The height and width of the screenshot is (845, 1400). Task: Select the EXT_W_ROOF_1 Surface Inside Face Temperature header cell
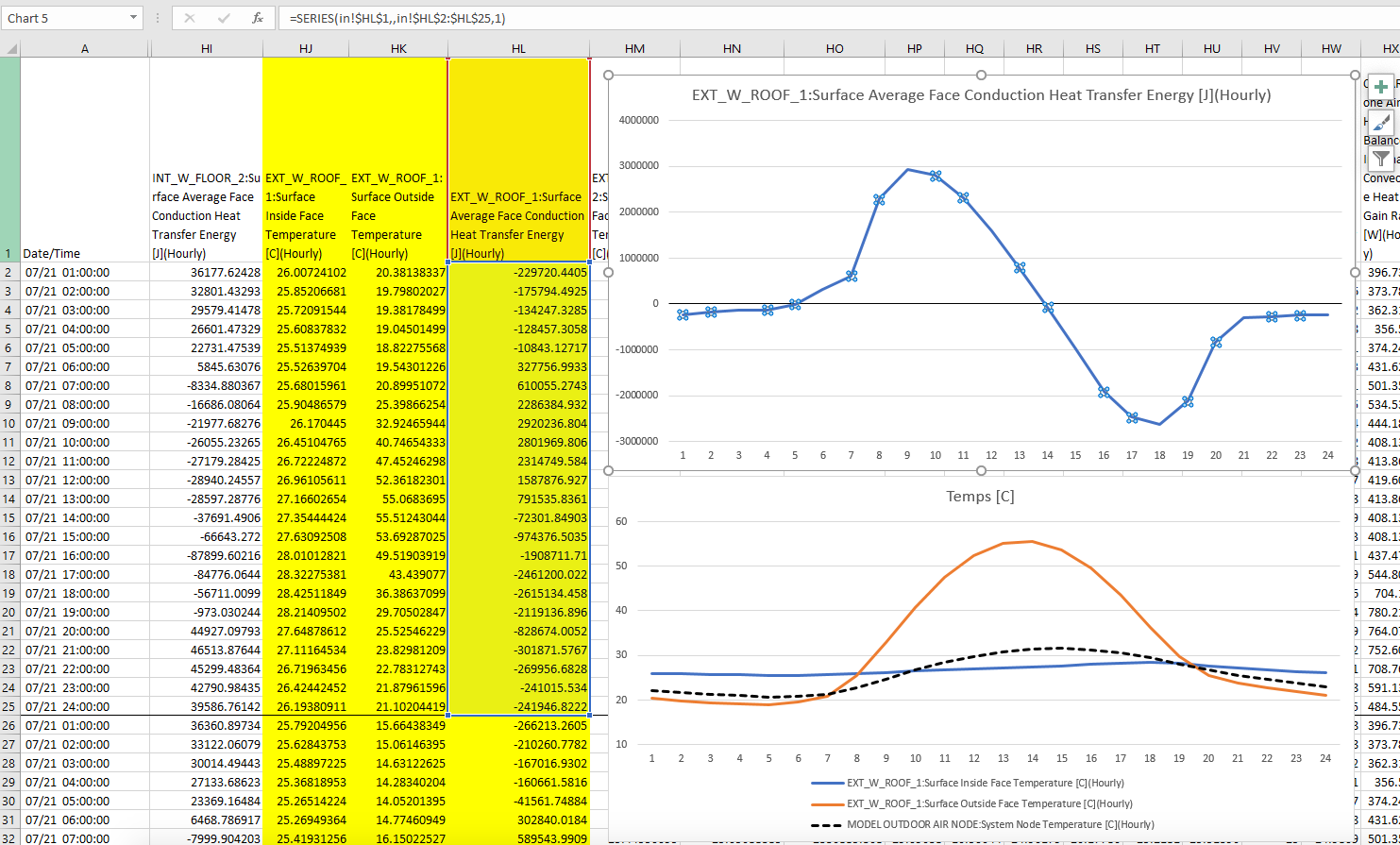click(x=306, y=160)
